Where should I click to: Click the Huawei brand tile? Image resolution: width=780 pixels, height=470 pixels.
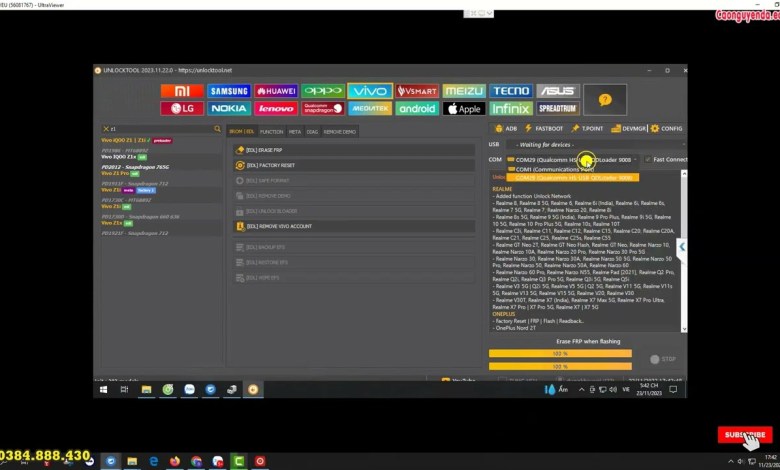coord(275,91)
